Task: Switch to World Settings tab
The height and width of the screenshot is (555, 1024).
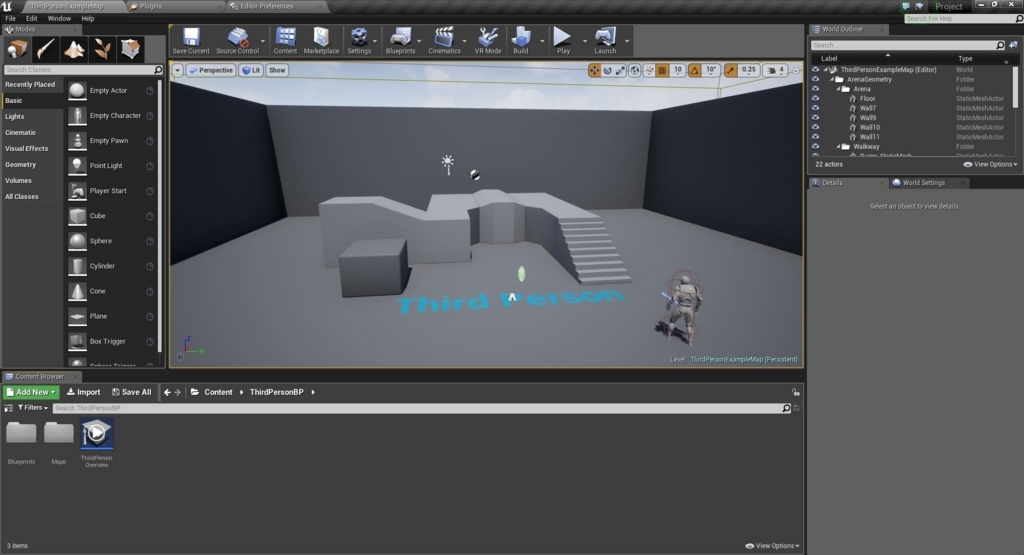Action: (923, 183)
